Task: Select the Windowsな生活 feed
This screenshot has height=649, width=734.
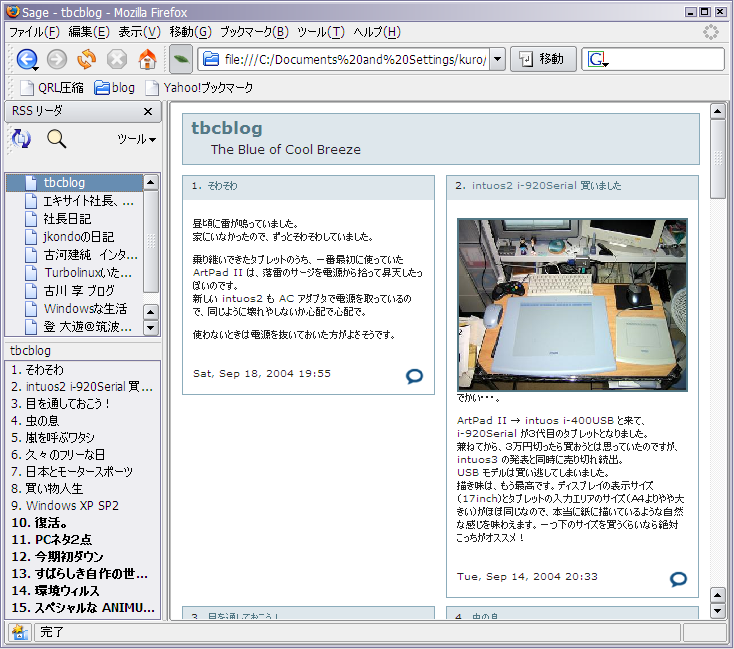Action: tap(74, 309)
